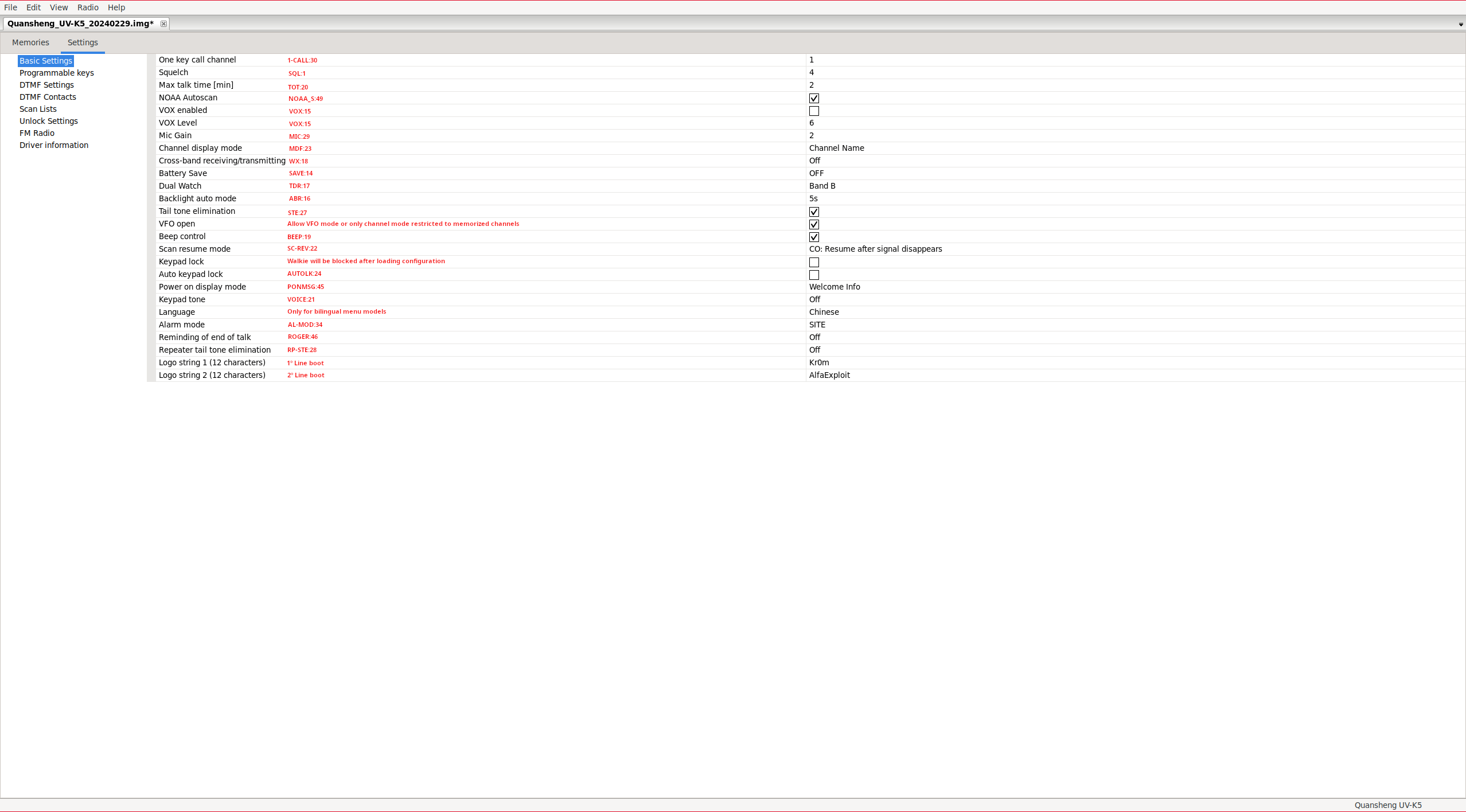This screenshot has height=812, width=1466.
Task: Open the tab list arrow at right
Action: [1460, 25]
